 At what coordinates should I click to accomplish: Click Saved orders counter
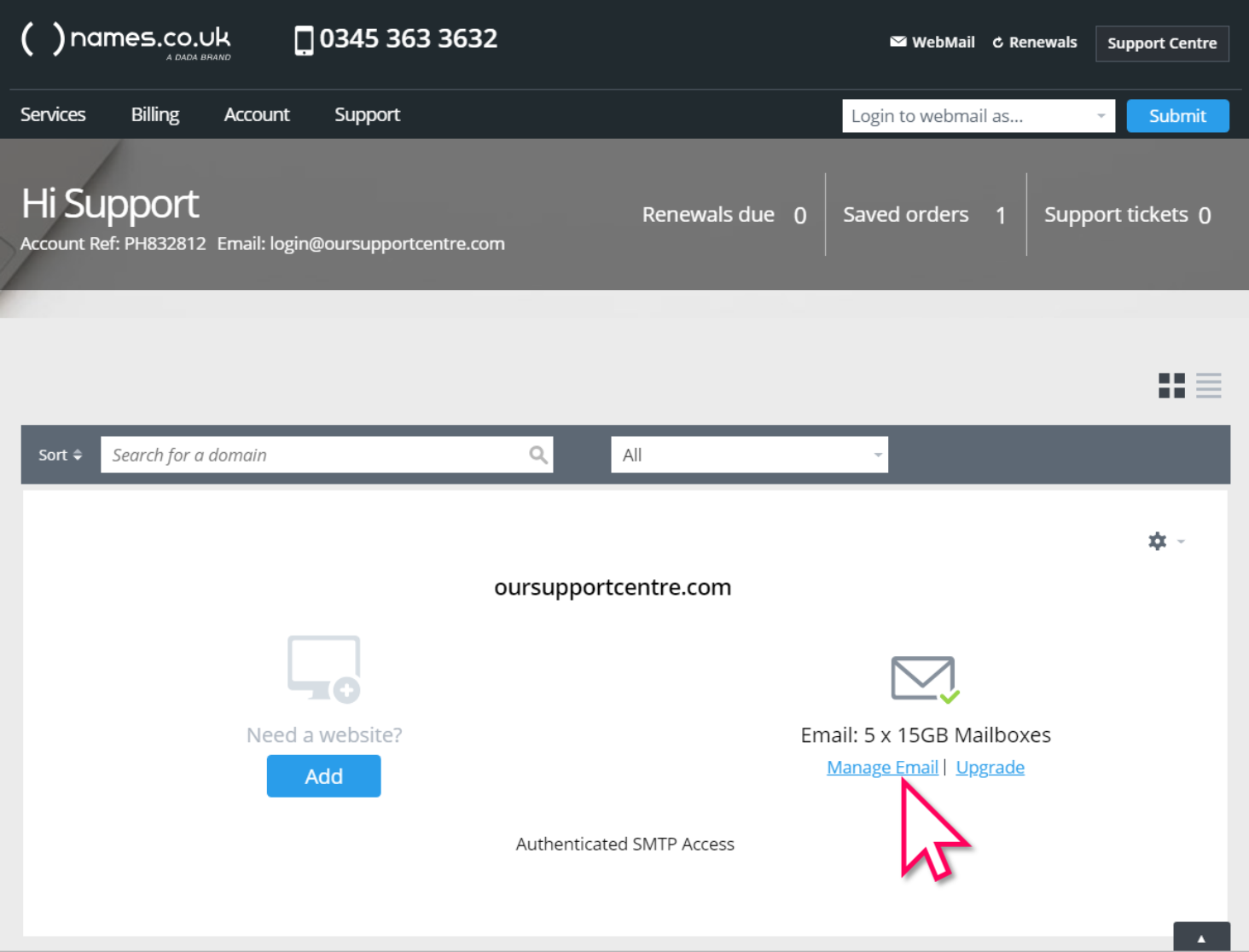tap(925, 214)
